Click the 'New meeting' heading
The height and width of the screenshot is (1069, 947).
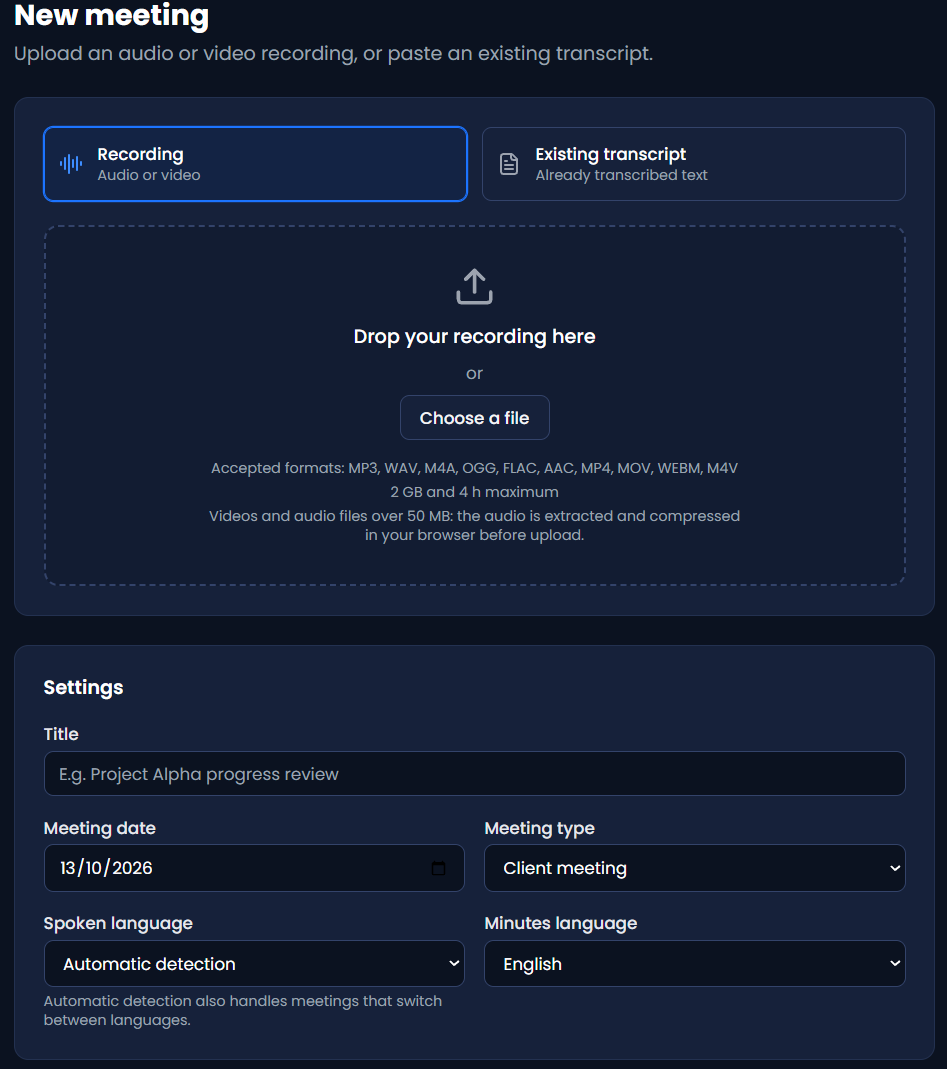(111, 15)
